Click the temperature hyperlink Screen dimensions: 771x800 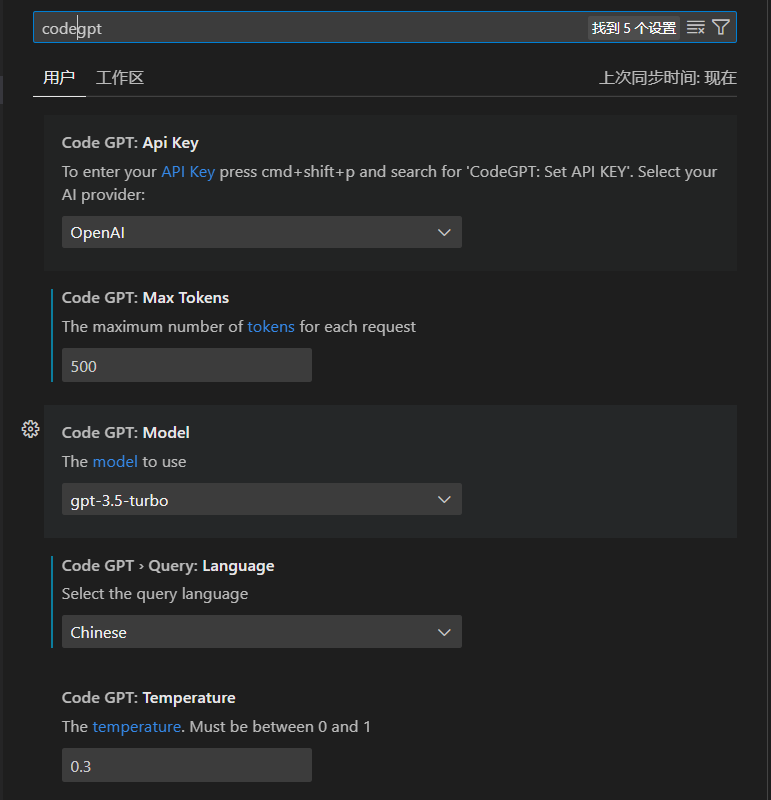(137, 726)
